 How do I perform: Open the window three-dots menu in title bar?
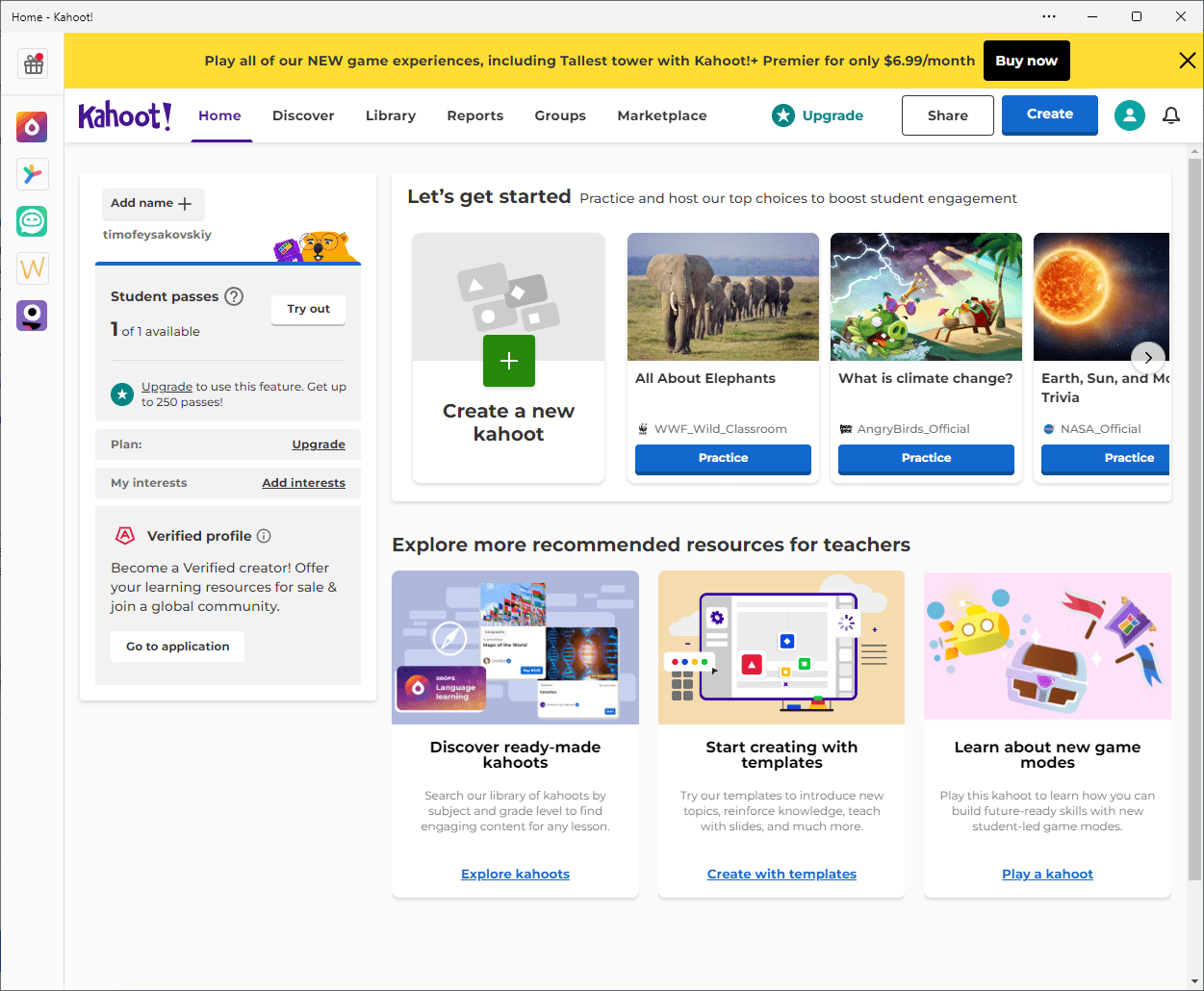(1049, 16)
